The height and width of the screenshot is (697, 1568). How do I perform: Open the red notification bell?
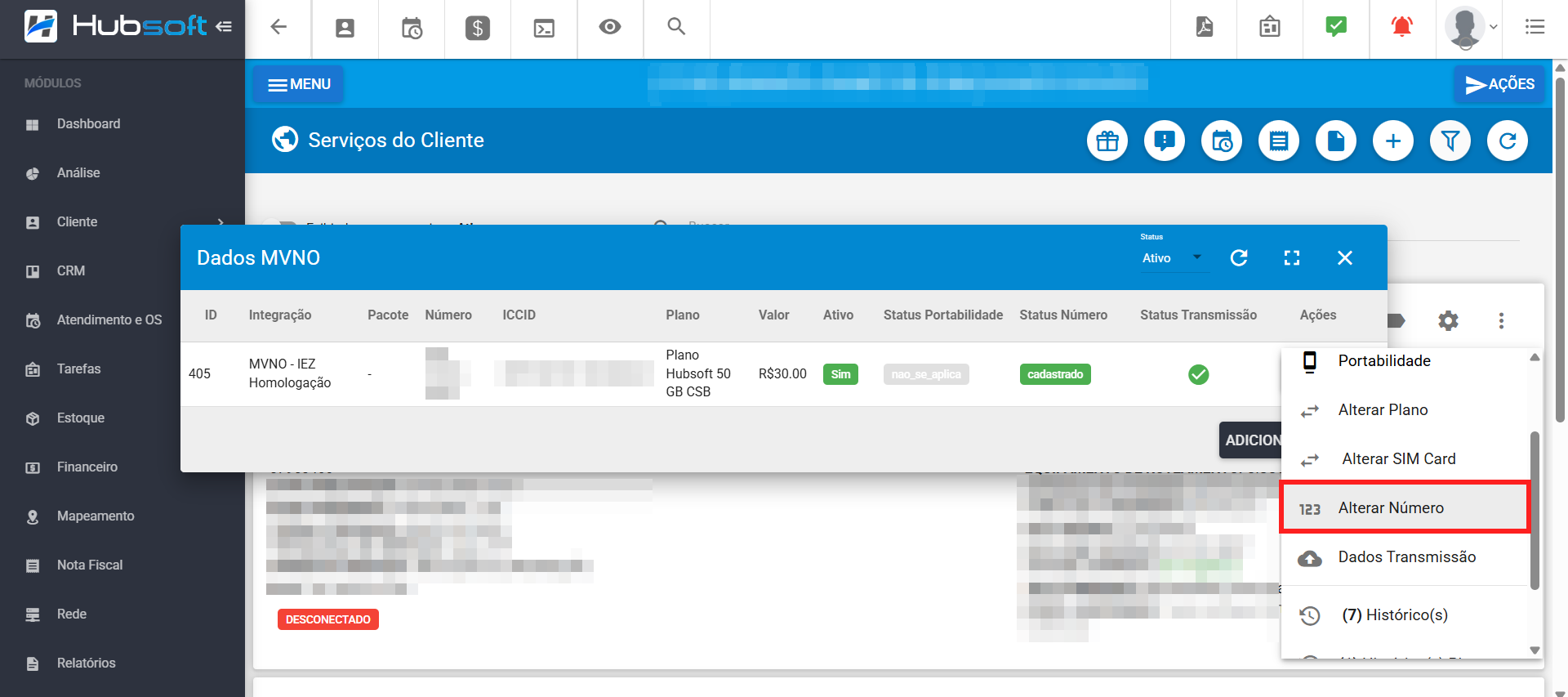click(x=1401, y=27)
